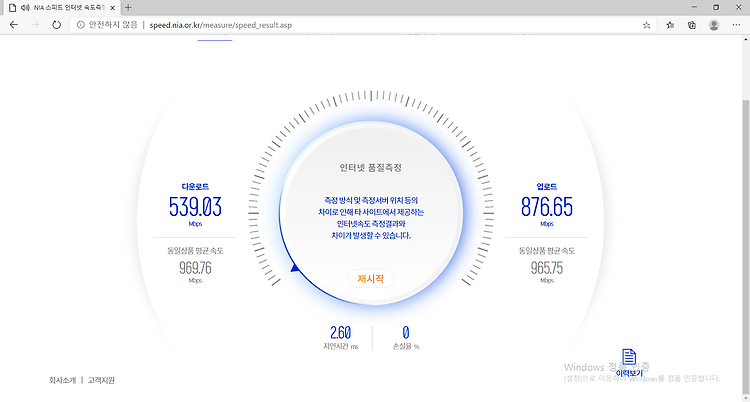Click the upload speed value 876.65
Screen dimensions: 750x402
coord(547,207)
